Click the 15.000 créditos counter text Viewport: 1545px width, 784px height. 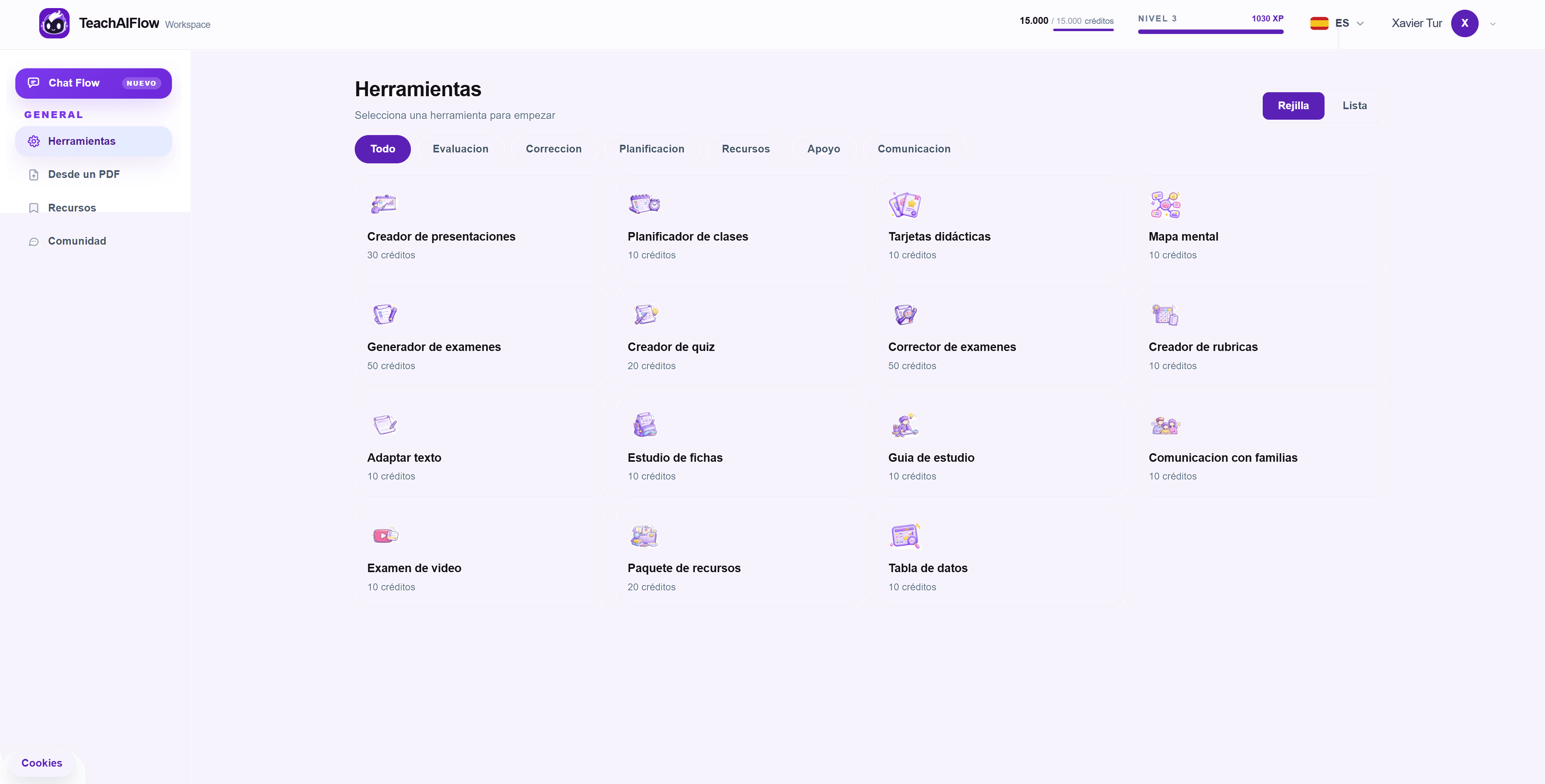click(1067, 21)
